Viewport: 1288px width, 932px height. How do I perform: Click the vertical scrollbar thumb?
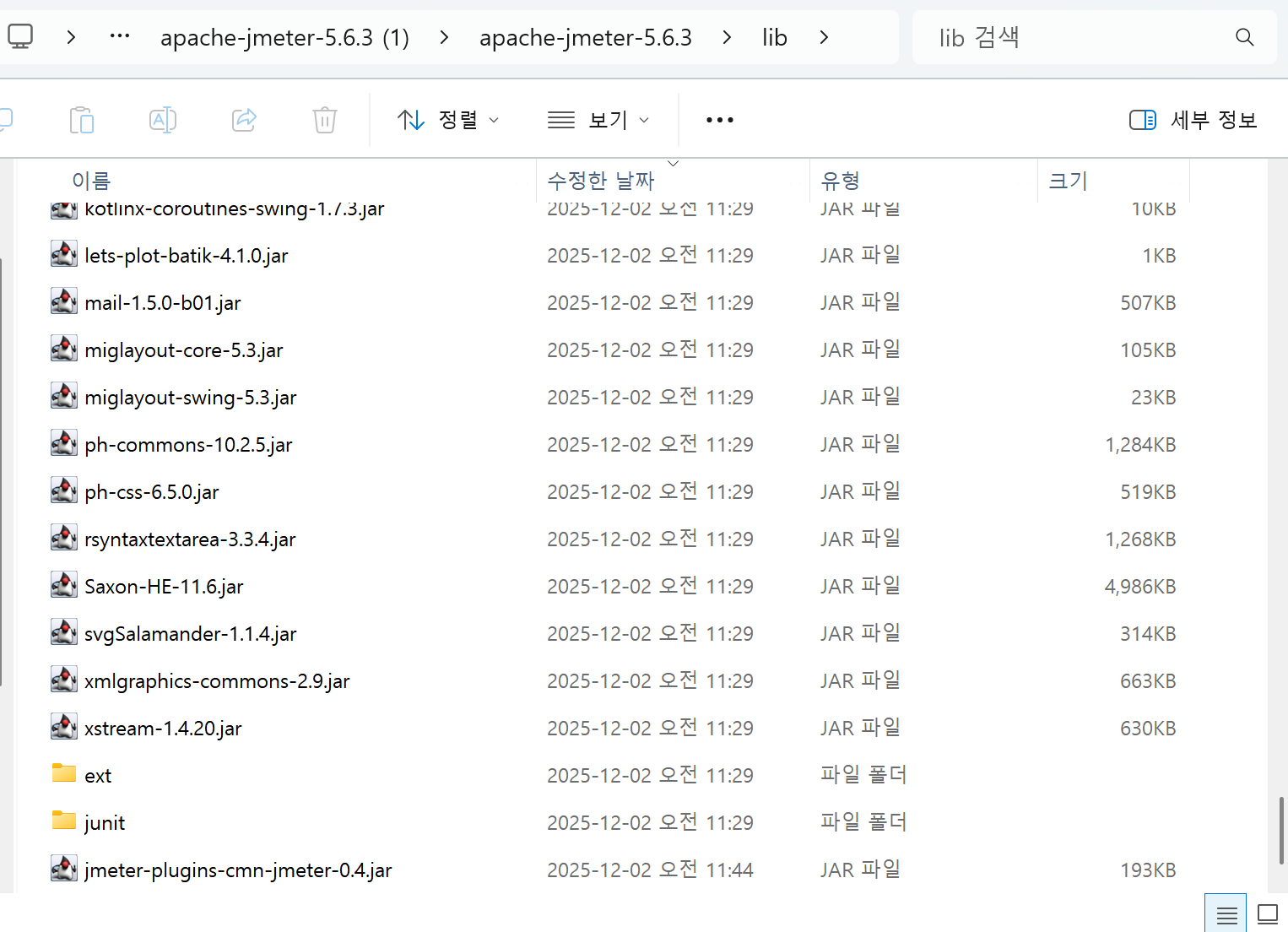(1280, 830)
